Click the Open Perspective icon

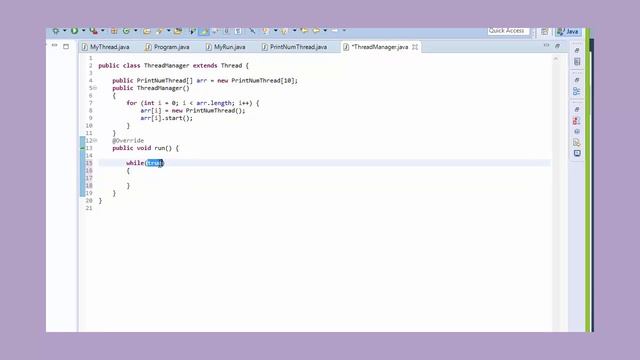point(544,31)
